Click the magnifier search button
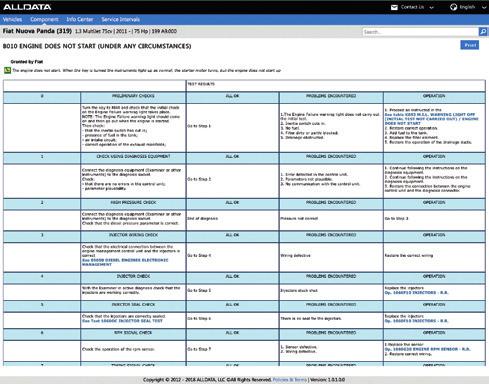The image size is (489, 384). point(483,32)
